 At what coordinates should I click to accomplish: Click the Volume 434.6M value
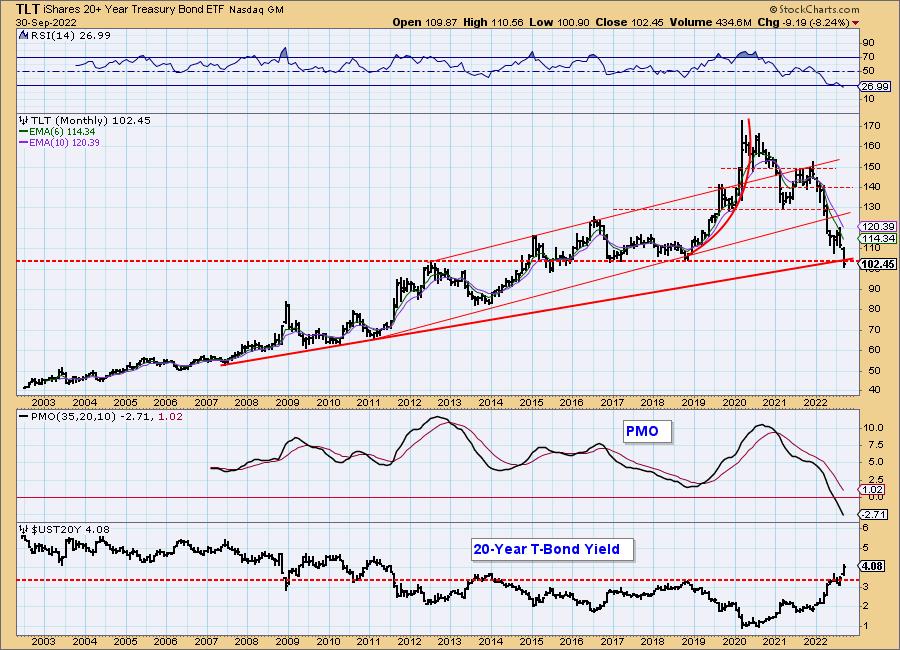coord(710,22)
